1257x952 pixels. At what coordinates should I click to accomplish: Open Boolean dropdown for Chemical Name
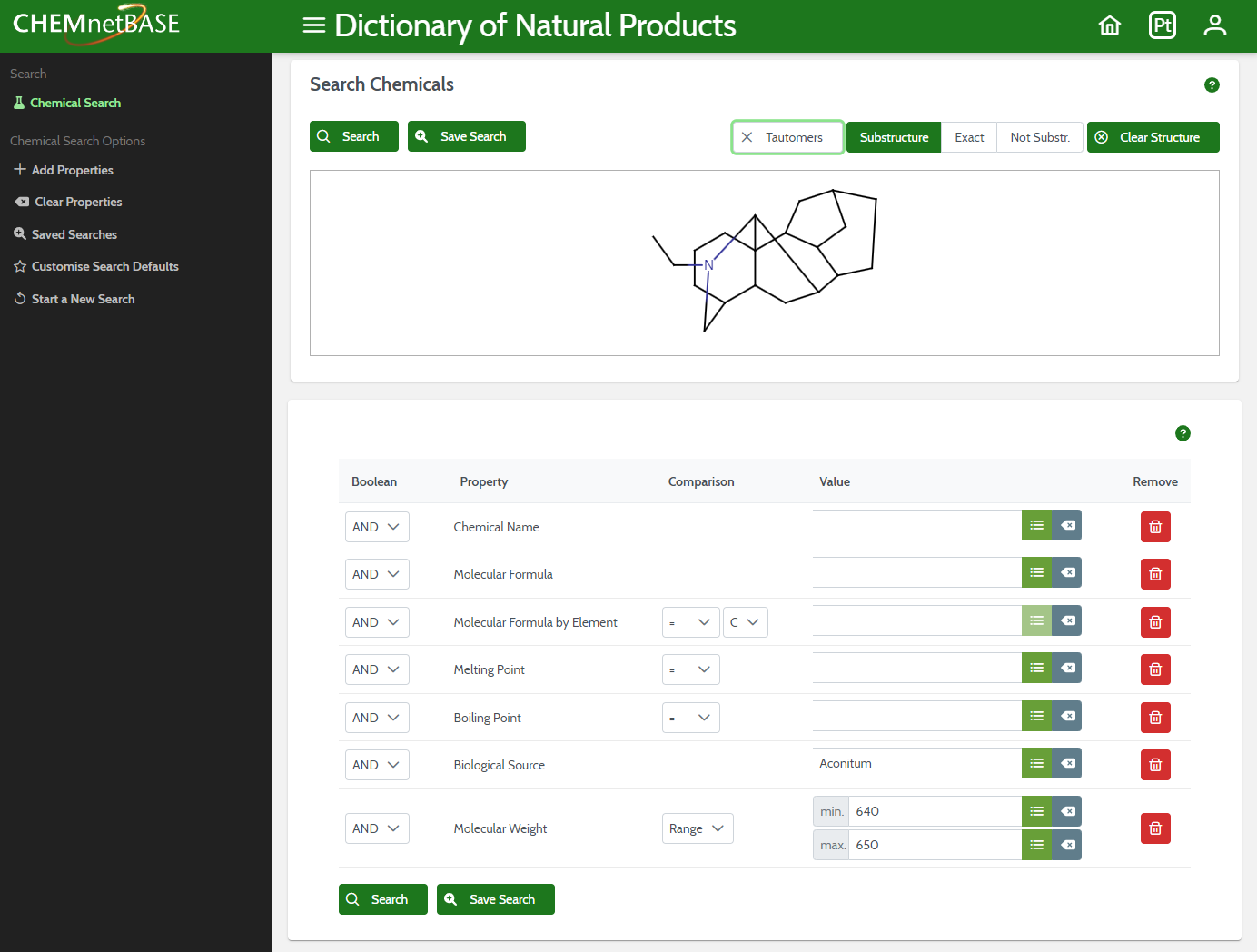click(377, 527)
